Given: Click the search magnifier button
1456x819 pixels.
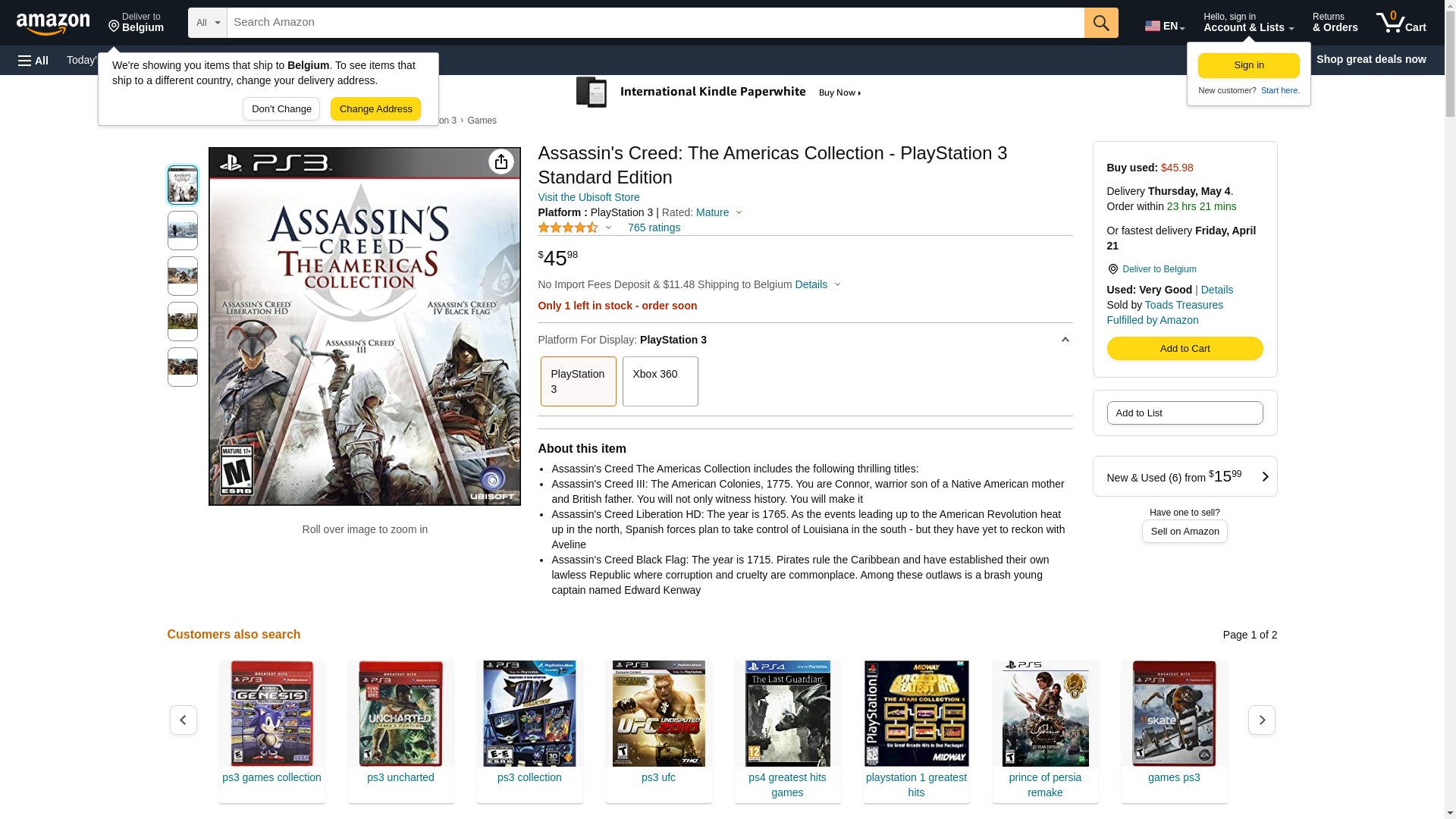Looking at the screenshot, I should point(1101,23).
